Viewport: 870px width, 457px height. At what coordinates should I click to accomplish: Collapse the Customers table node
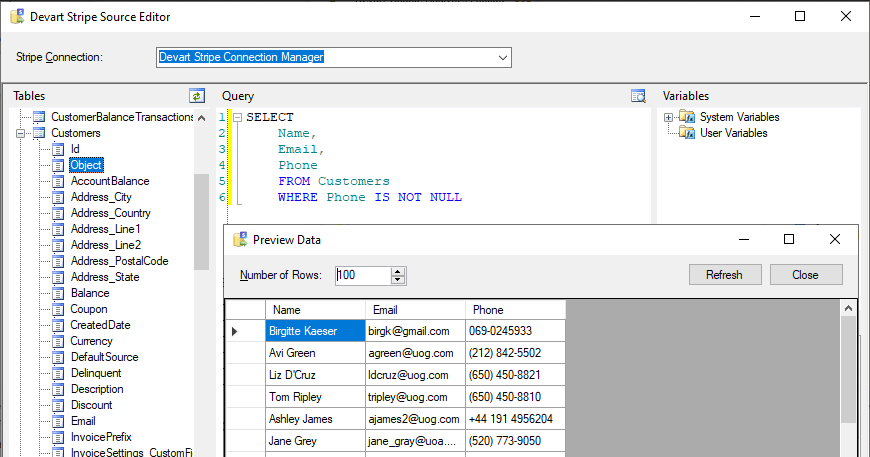(21, 133)
